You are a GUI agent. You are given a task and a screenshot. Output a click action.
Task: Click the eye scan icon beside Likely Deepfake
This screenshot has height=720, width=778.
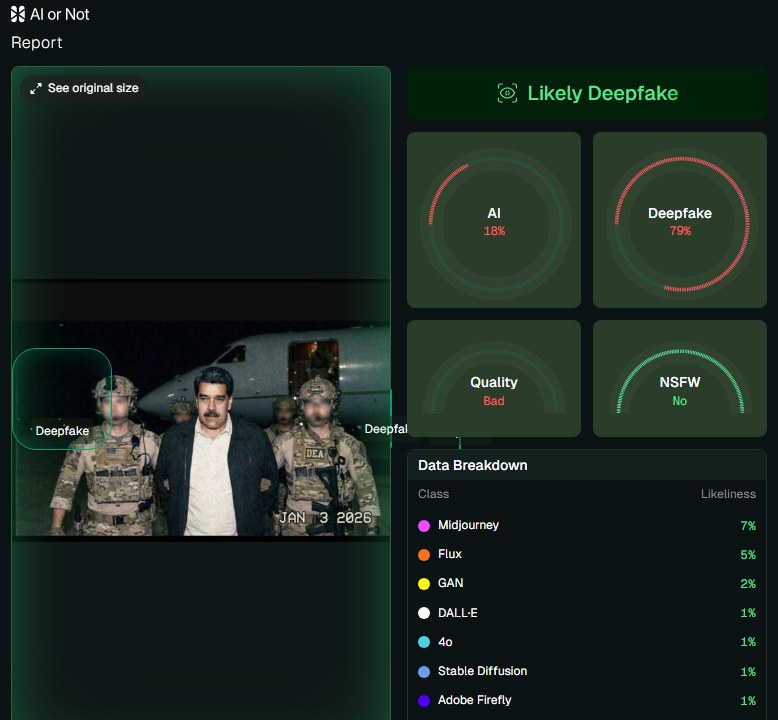[x=507, y=93]
